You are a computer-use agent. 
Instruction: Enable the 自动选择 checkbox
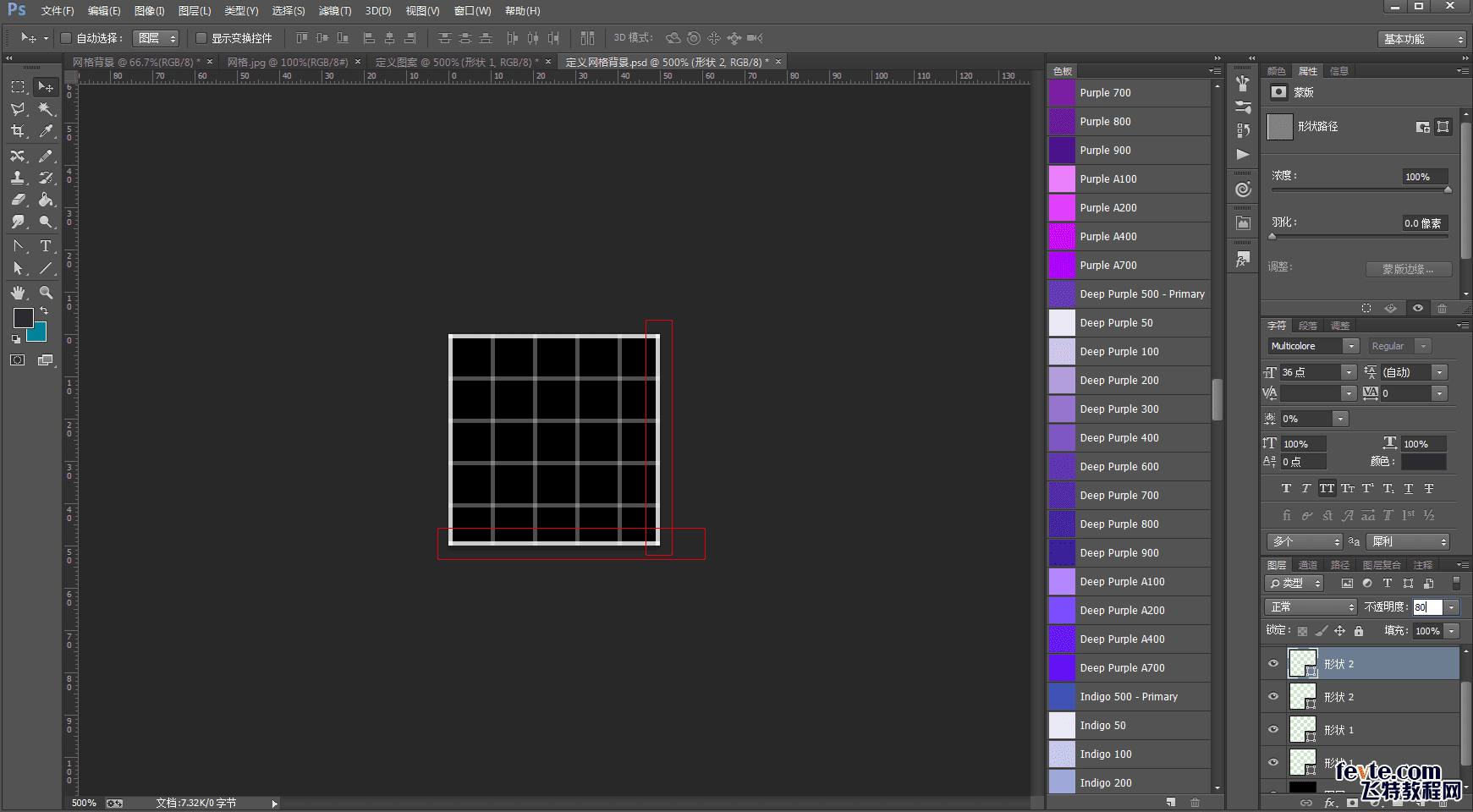pyautogui.click(x=66, y=38)
